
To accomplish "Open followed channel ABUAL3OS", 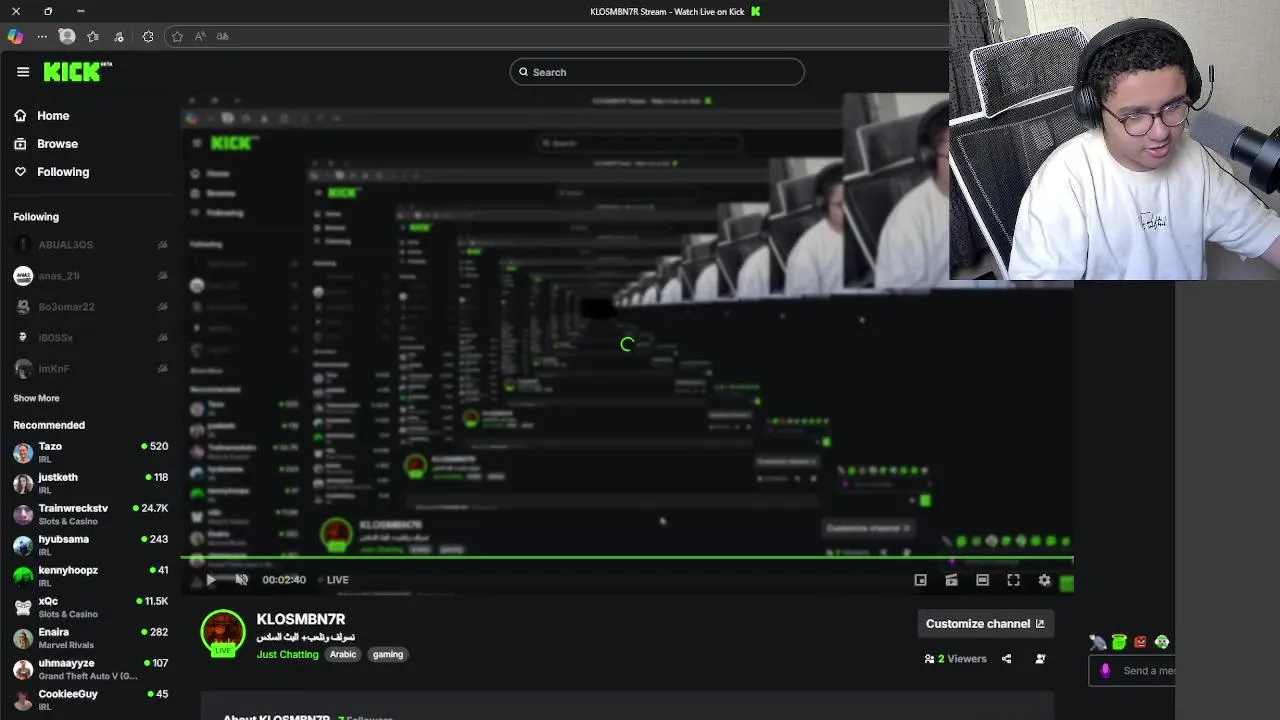I will pos(90,245).
